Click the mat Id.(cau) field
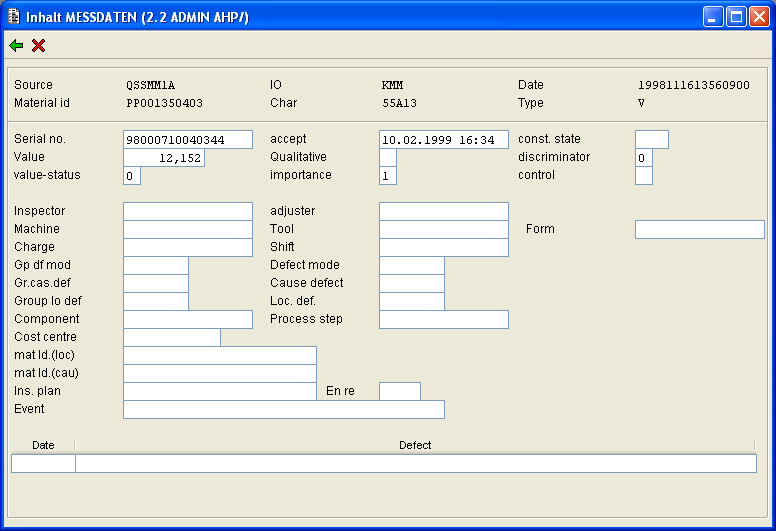776x531 pixels. point(220,373)
